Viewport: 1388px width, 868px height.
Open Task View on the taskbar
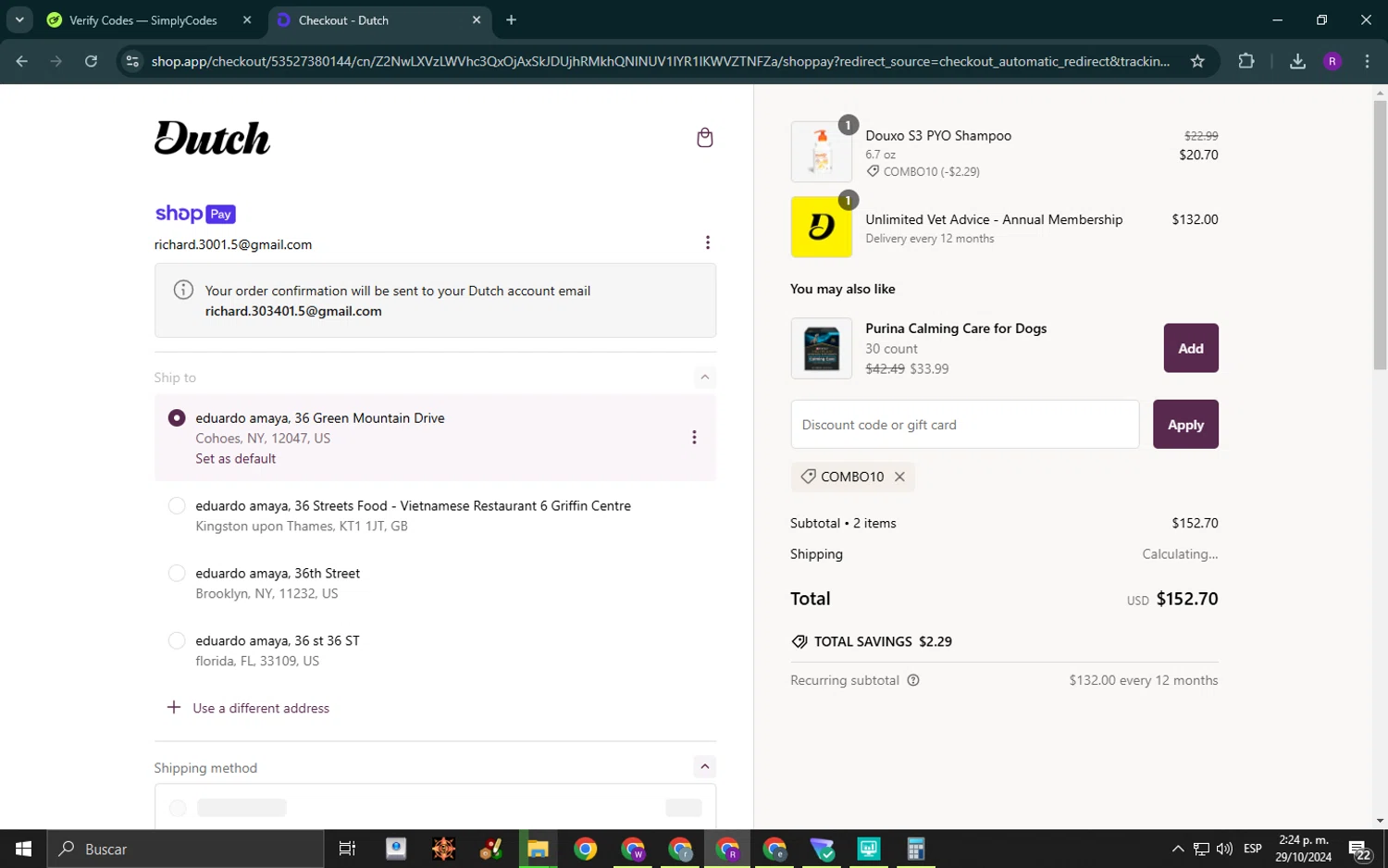[x=347, y=849]
